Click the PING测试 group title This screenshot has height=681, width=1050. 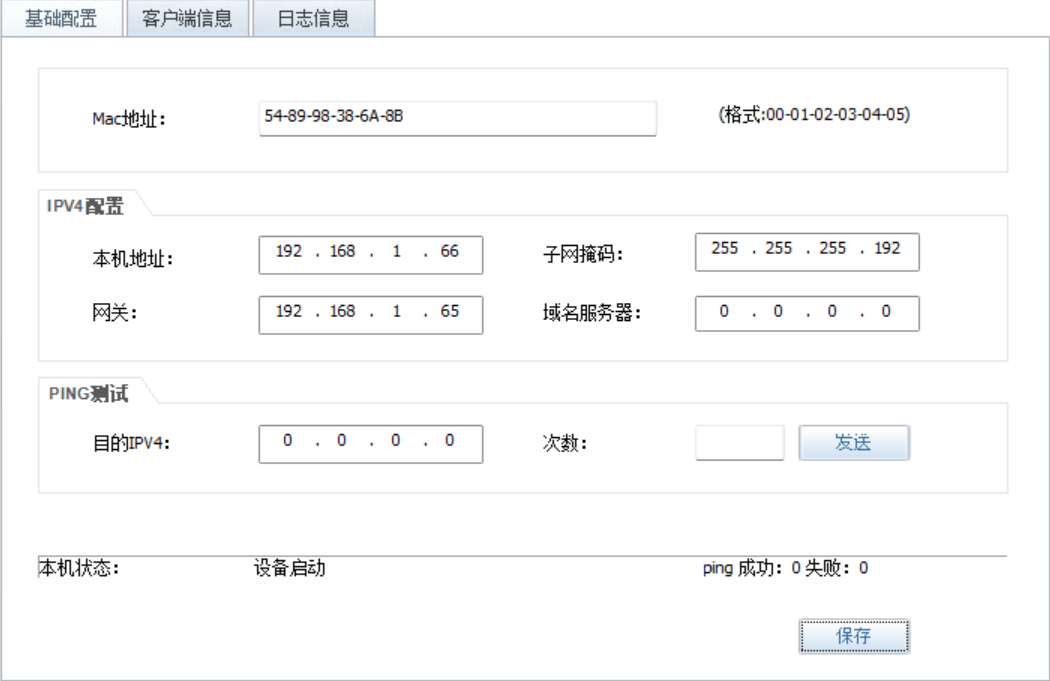[88, 393]
